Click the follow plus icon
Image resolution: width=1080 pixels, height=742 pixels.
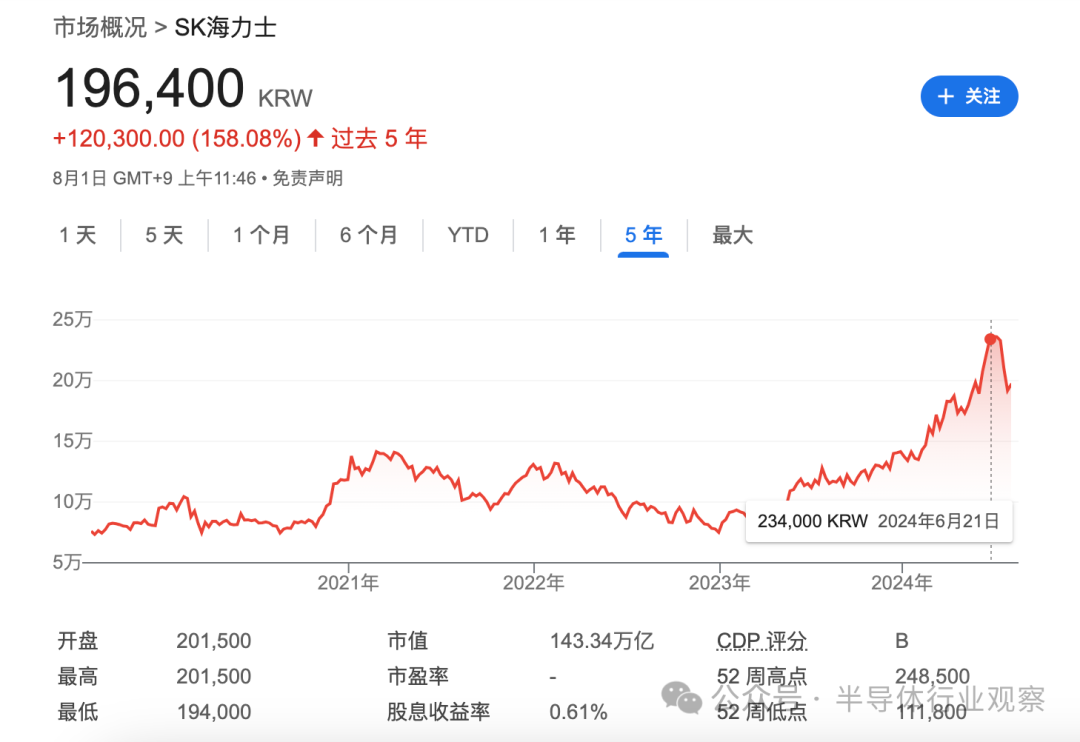944,96
